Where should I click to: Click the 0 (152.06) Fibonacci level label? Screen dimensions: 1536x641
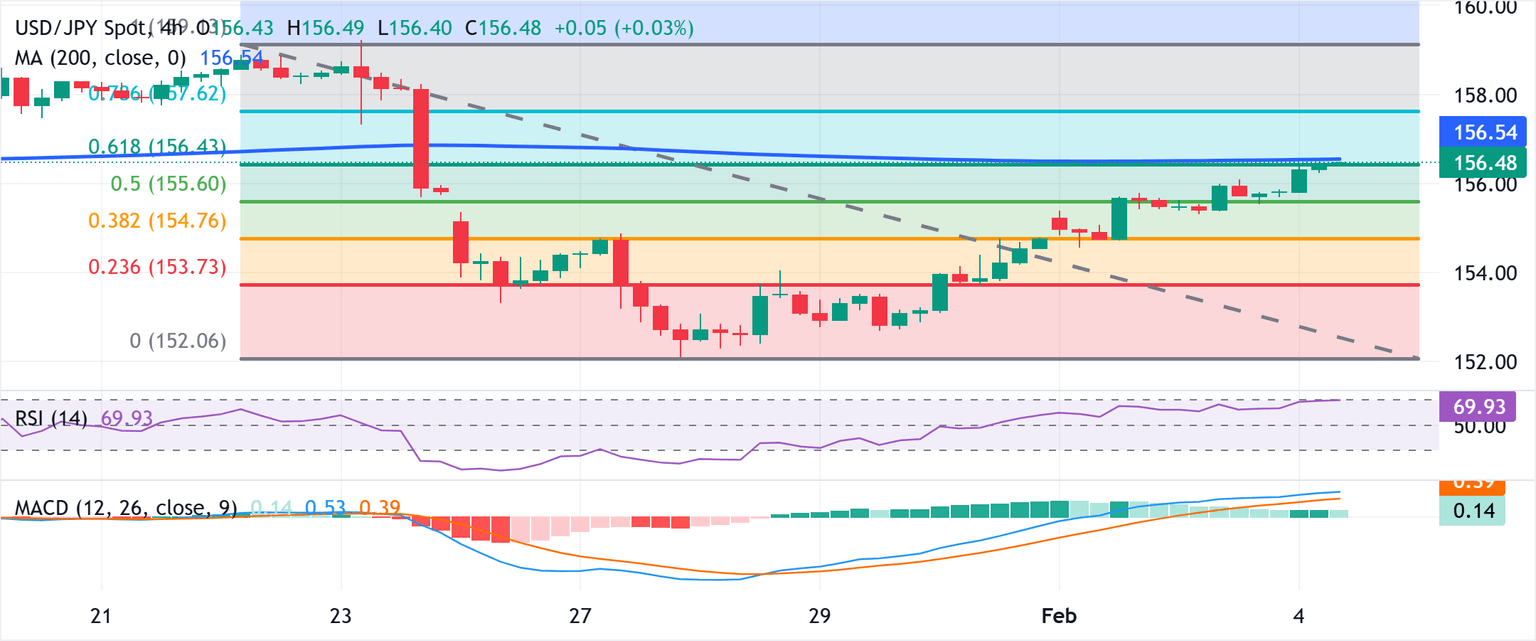176,340
